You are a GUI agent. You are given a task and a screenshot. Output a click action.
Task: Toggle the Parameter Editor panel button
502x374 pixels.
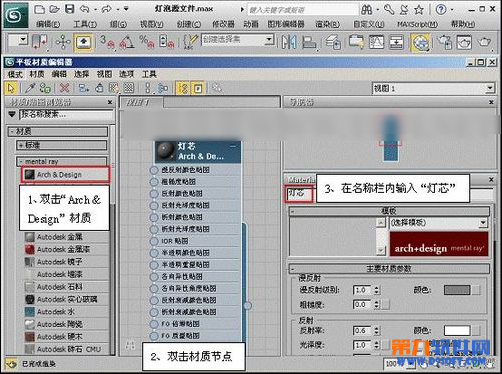pyautogui.click(x=198, y=88)
